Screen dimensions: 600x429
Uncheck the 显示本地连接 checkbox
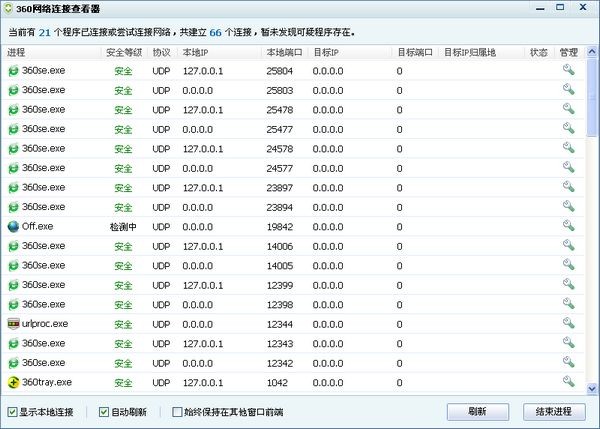12,411
